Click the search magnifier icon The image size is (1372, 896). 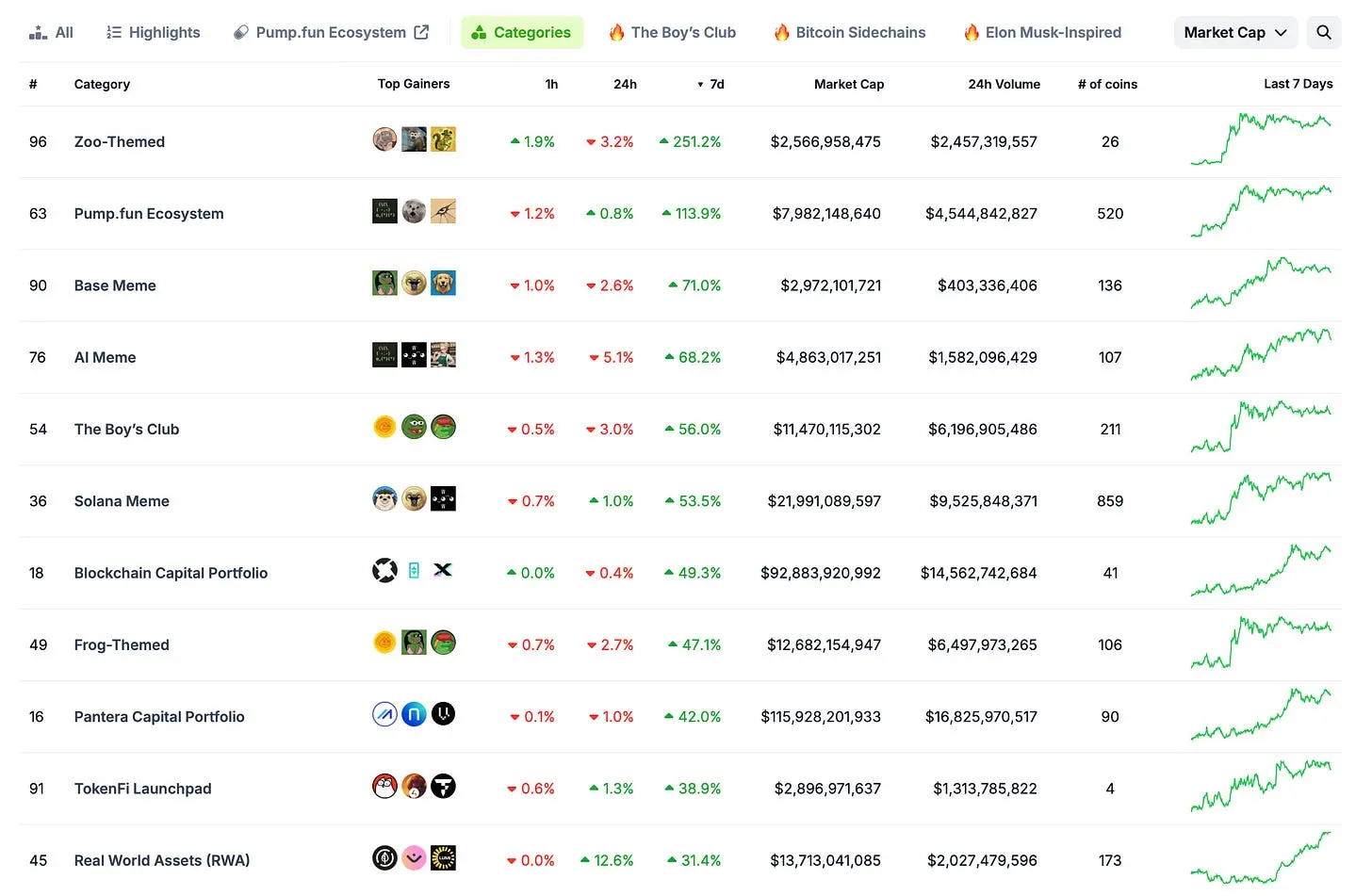tap(1323, 32)
